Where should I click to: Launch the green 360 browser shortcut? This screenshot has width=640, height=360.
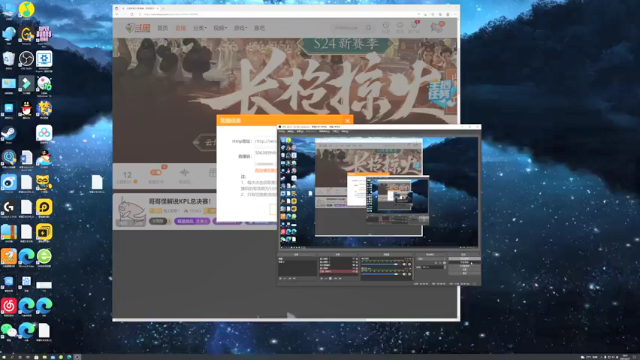tap(44, 256)
